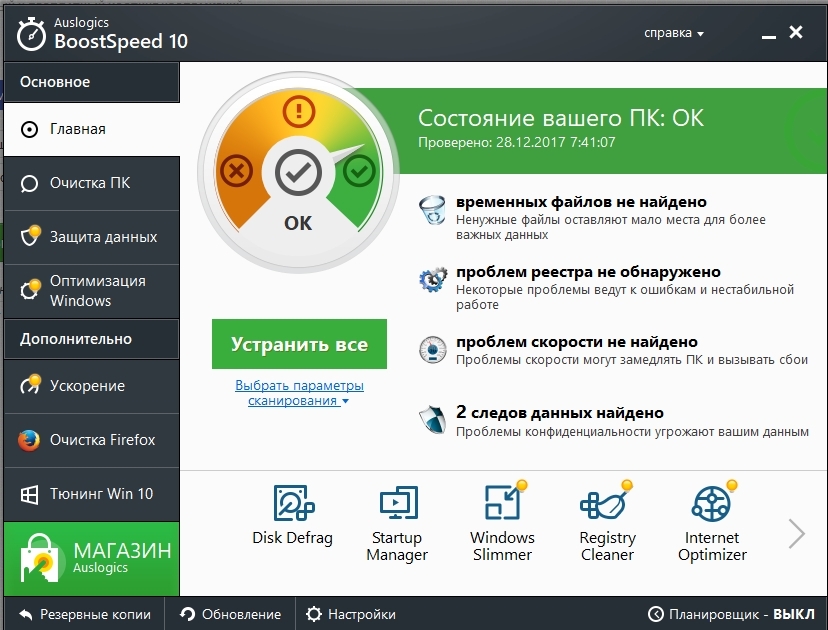Expand Выбрать параметры сканирования options
Image resolution: width=828 pixels, height=630 pixels.
pyautogui.click(x=299, y=393)
